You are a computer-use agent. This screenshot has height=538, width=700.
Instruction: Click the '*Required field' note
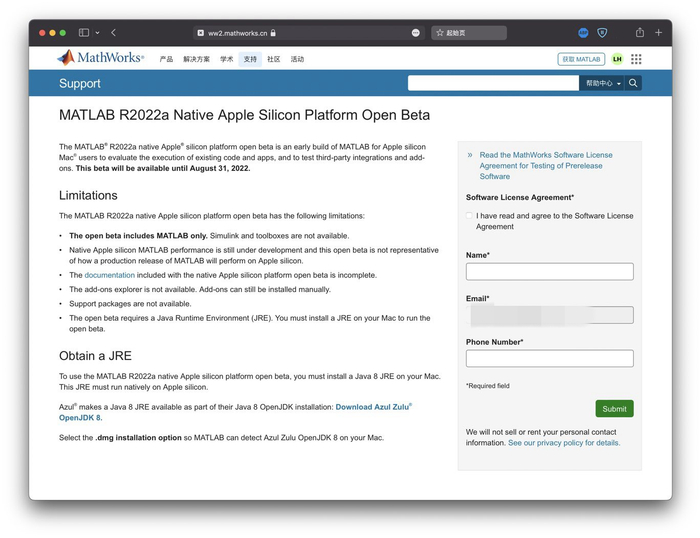(488, 386)
